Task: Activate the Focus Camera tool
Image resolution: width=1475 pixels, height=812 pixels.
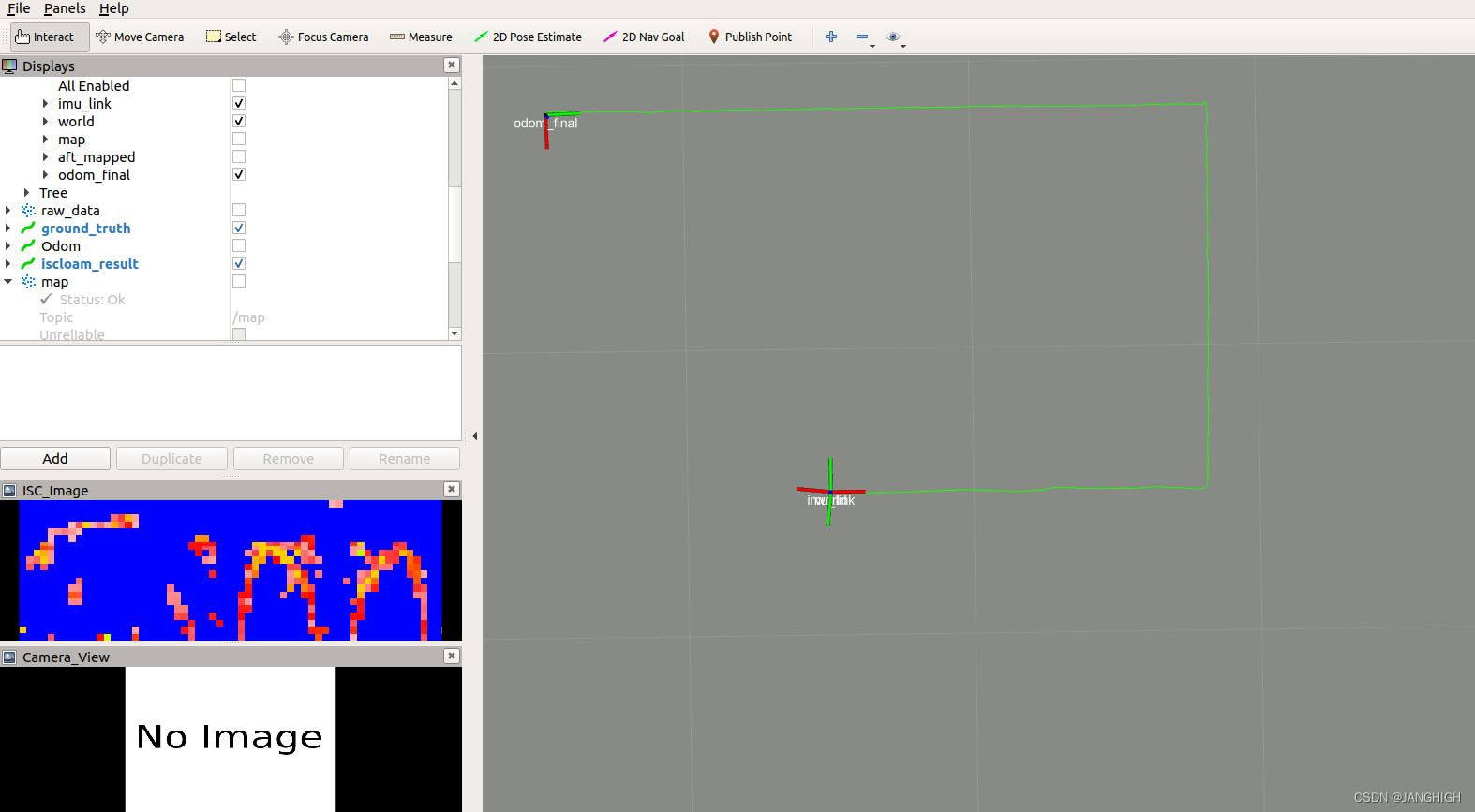Action: click(x=323, y=37)
